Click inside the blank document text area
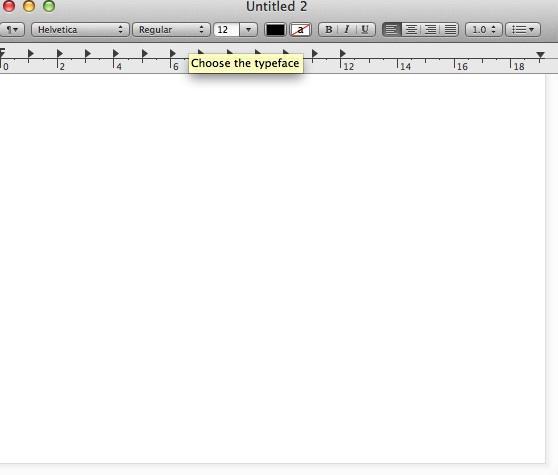This screenshot has height=475, width=558. (x=272, y=269)
